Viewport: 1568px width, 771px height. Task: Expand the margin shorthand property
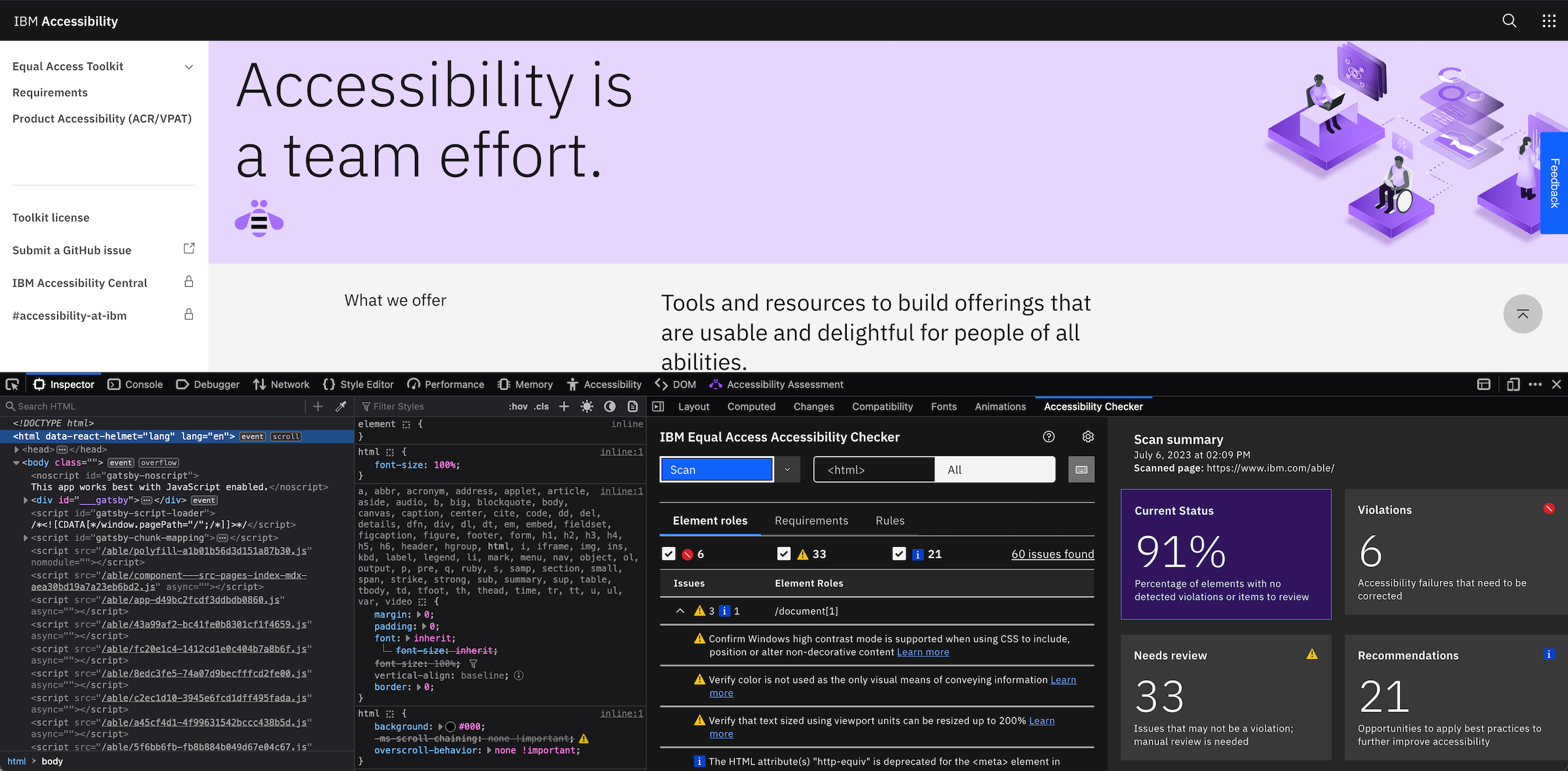click(419, 615)
